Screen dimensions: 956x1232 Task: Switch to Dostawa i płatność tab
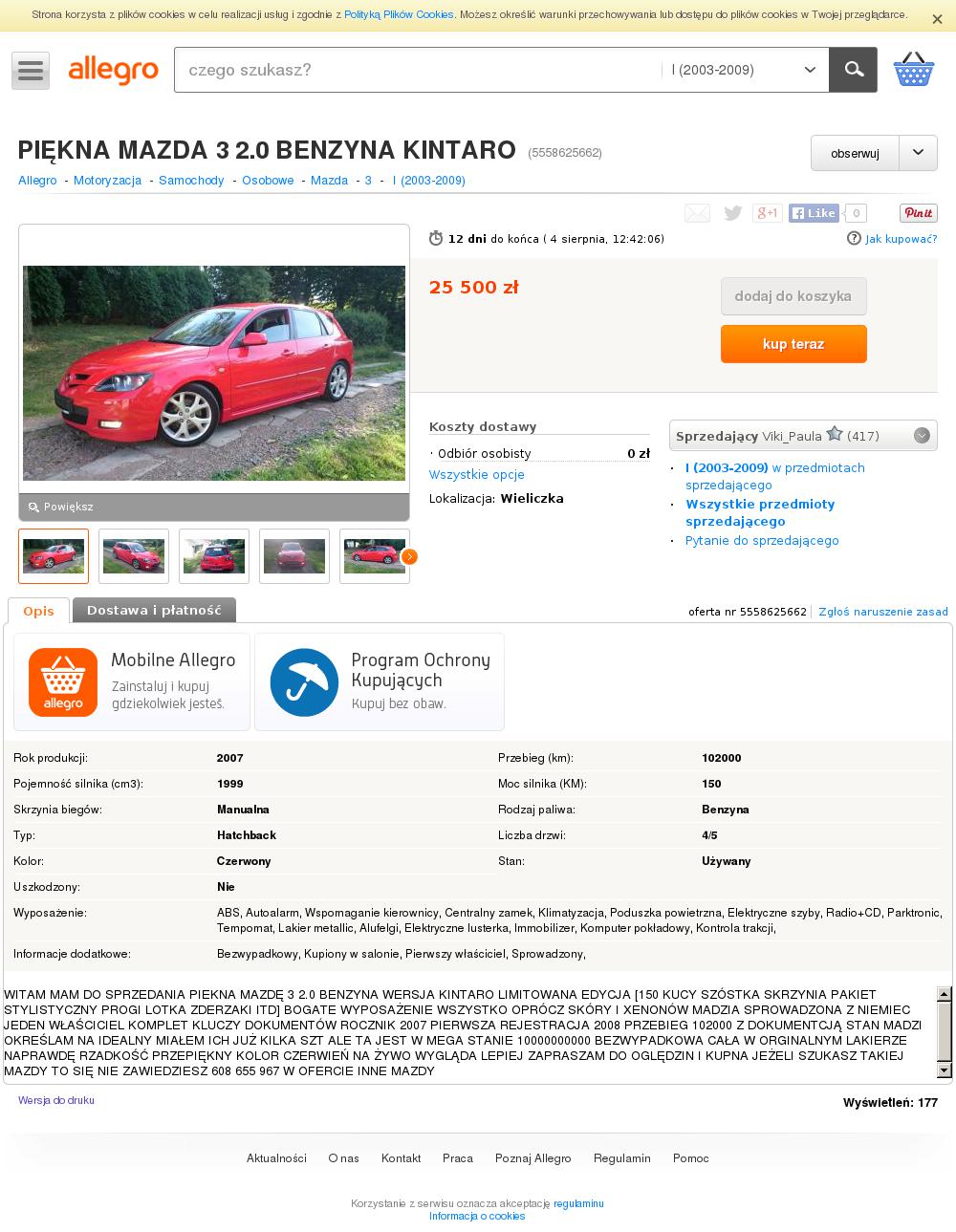pos(154,610)
